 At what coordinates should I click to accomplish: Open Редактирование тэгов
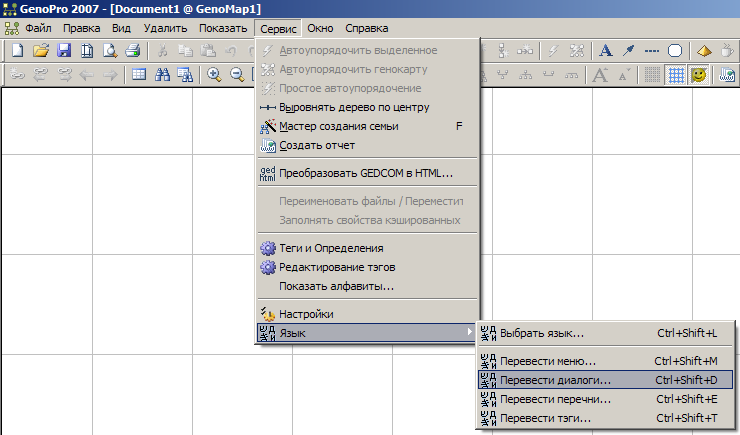click(x=367, y=267)
